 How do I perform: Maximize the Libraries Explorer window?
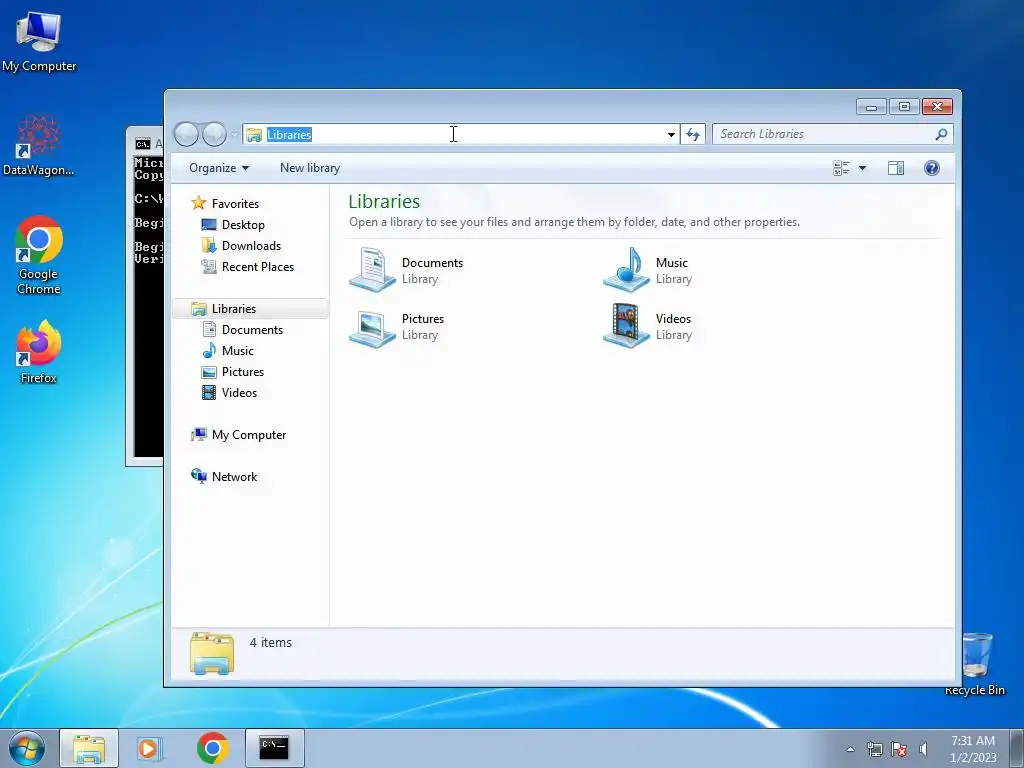coord(904,106)
